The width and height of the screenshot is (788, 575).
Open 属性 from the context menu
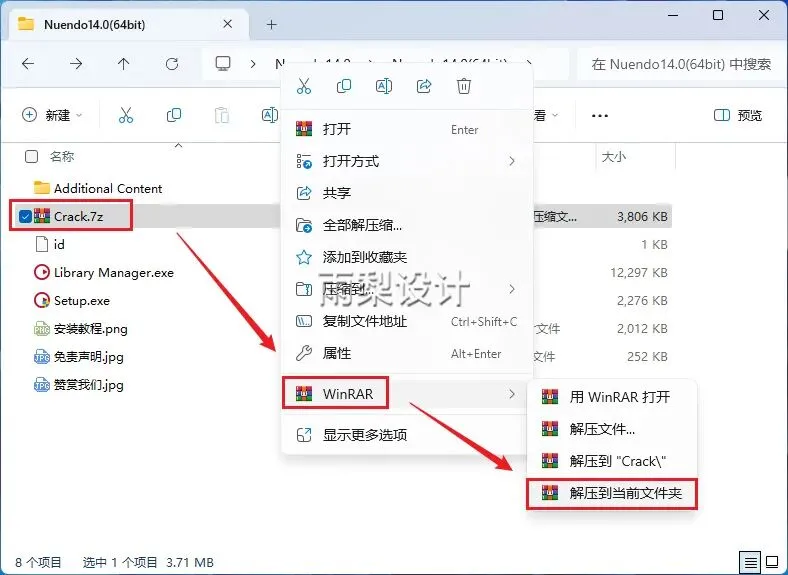[406, 354]
